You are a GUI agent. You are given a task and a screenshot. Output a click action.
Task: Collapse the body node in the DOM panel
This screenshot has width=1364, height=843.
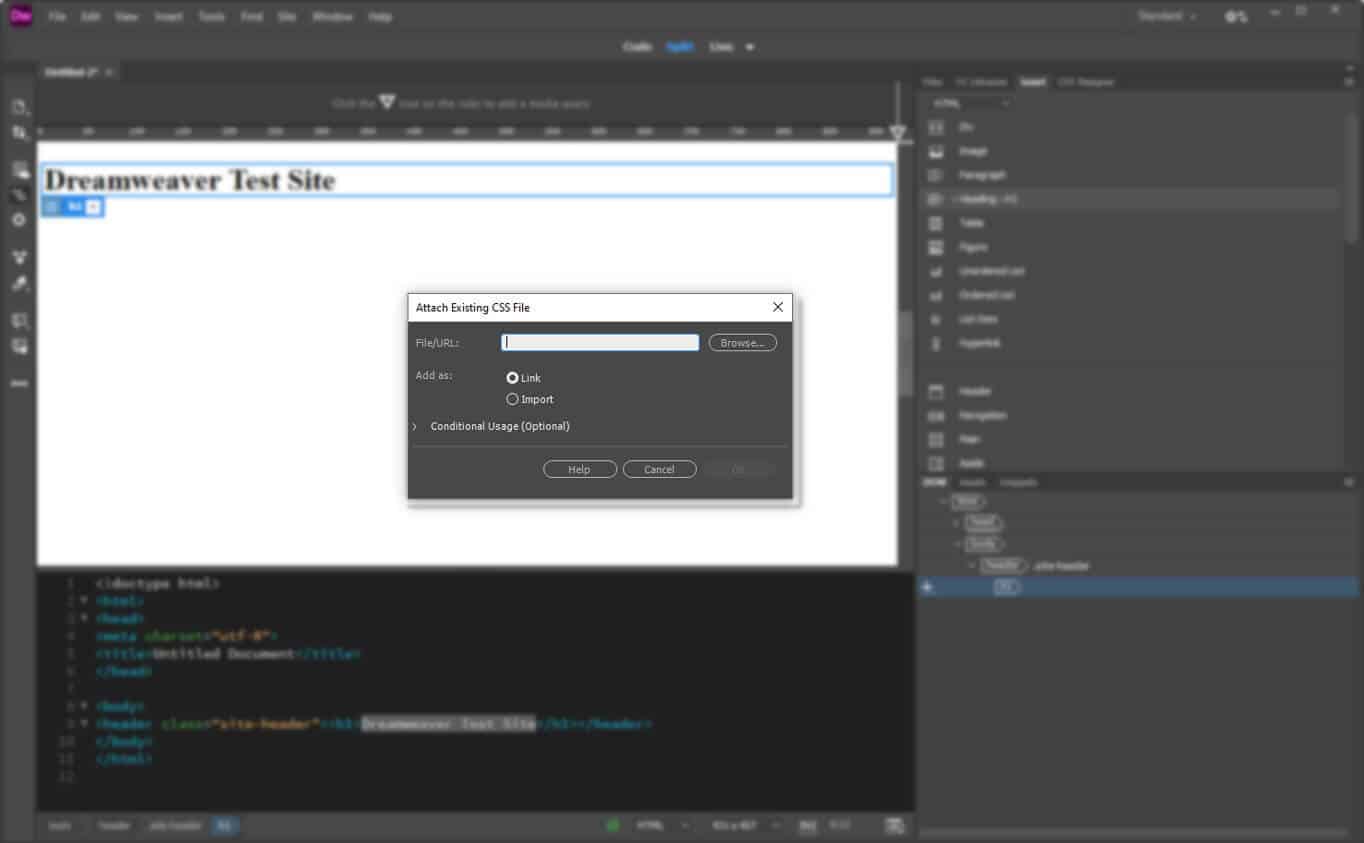click(x=956, y=544)
